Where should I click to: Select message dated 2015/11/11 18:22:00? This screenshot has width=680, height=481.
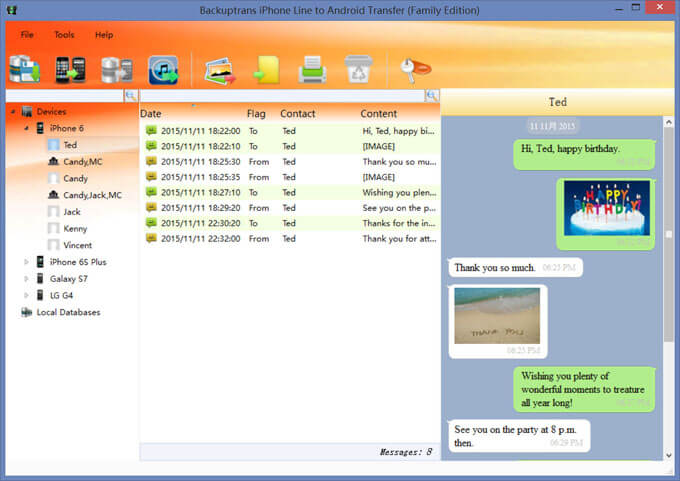(290, 131)
